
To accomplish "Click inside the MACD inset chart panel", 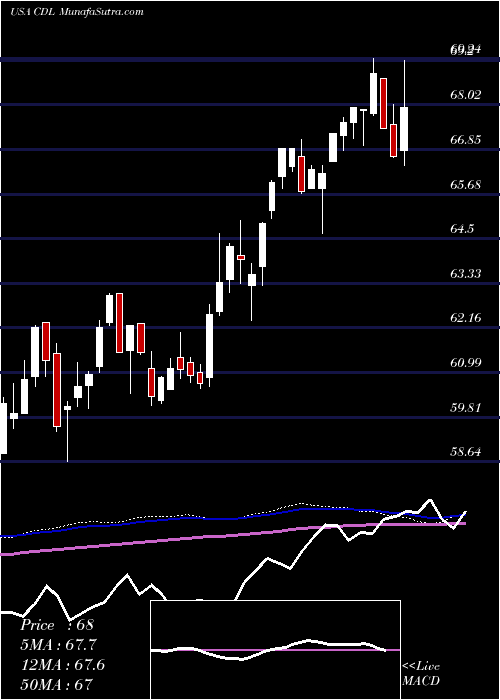I will 275,650.
